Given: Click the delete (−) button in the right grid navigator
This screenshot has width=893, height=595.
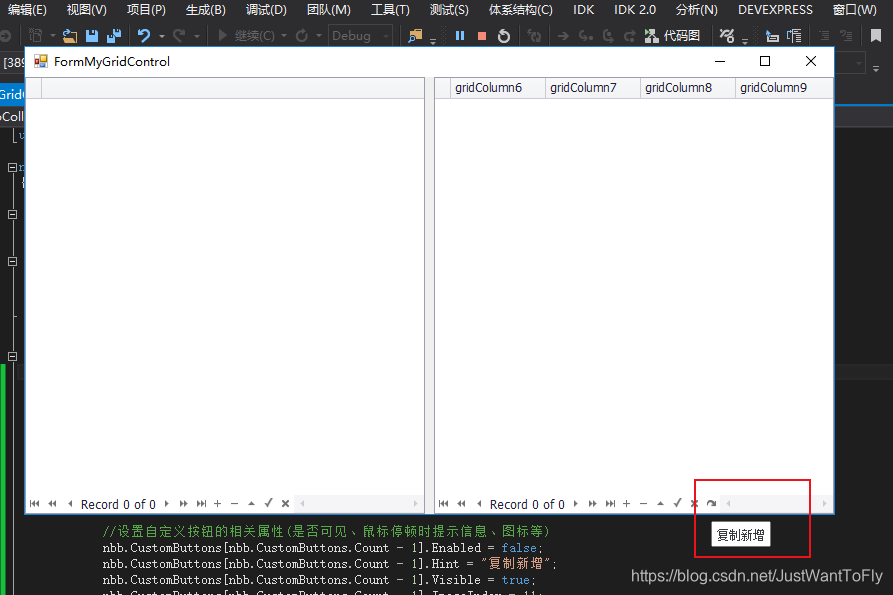Looking at the screenshot, I should tap(644, 503).
